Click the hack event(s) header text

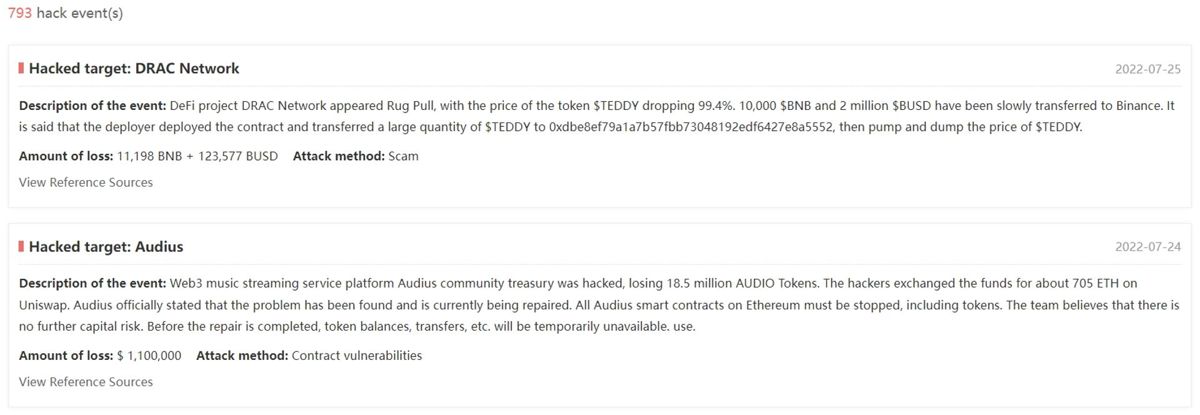80,14
